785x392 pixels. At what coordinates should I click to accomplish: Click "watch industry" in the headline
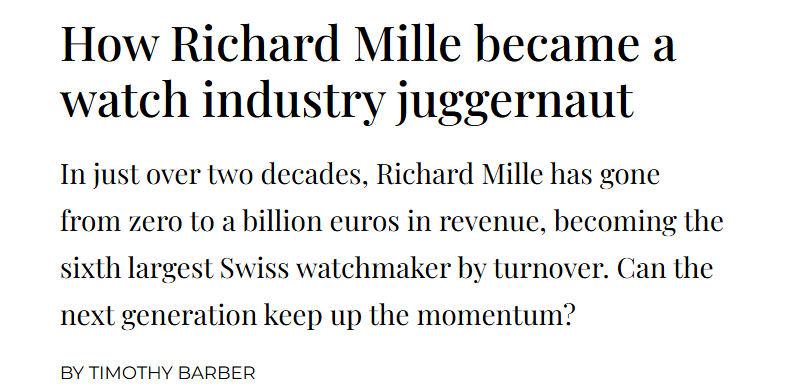coord(223,100)
